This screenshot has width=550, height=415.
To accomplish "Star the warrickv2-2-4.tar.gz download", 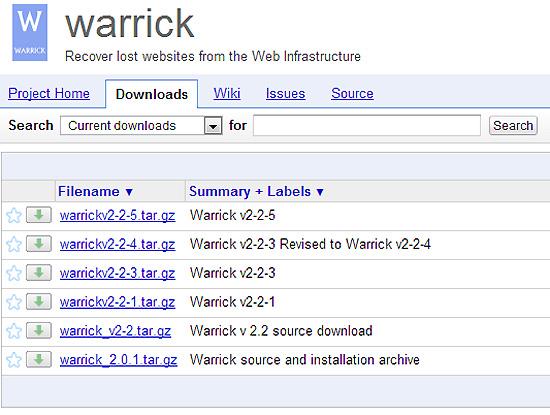I will (x=14, y=244).
